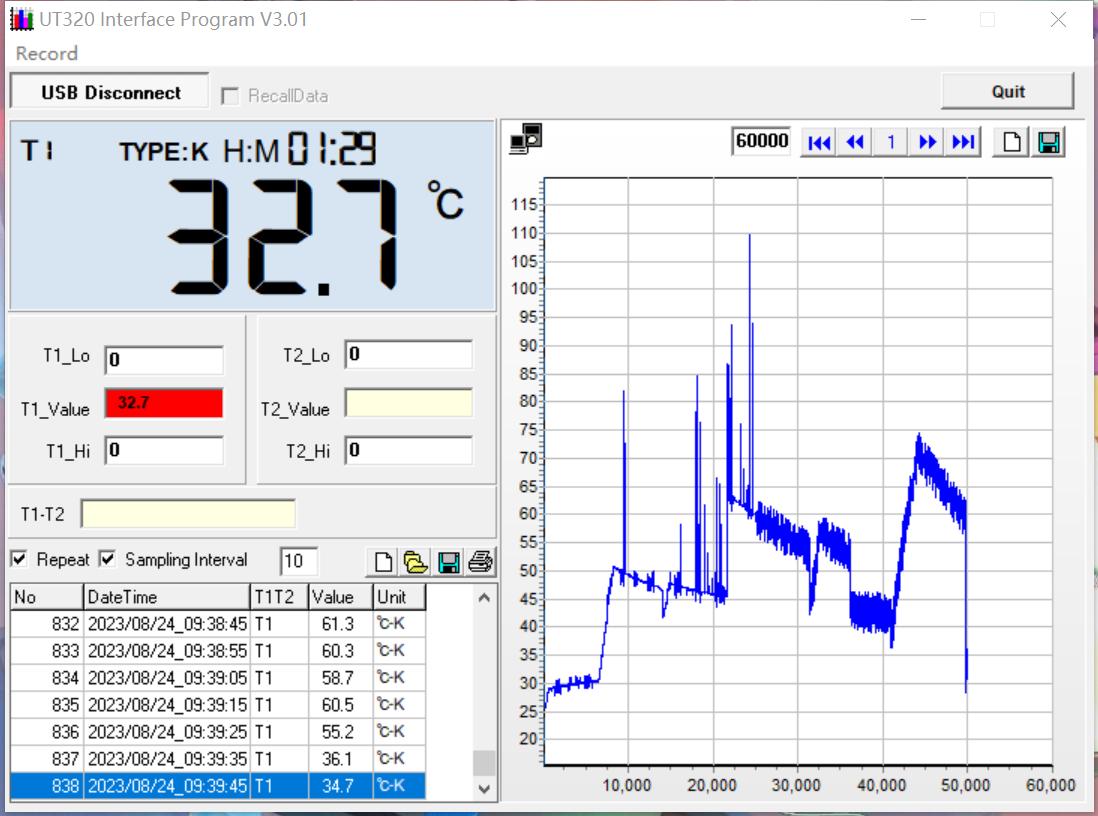
Task: Uncheck the Repeat checkbox
Action: (19, 559)
